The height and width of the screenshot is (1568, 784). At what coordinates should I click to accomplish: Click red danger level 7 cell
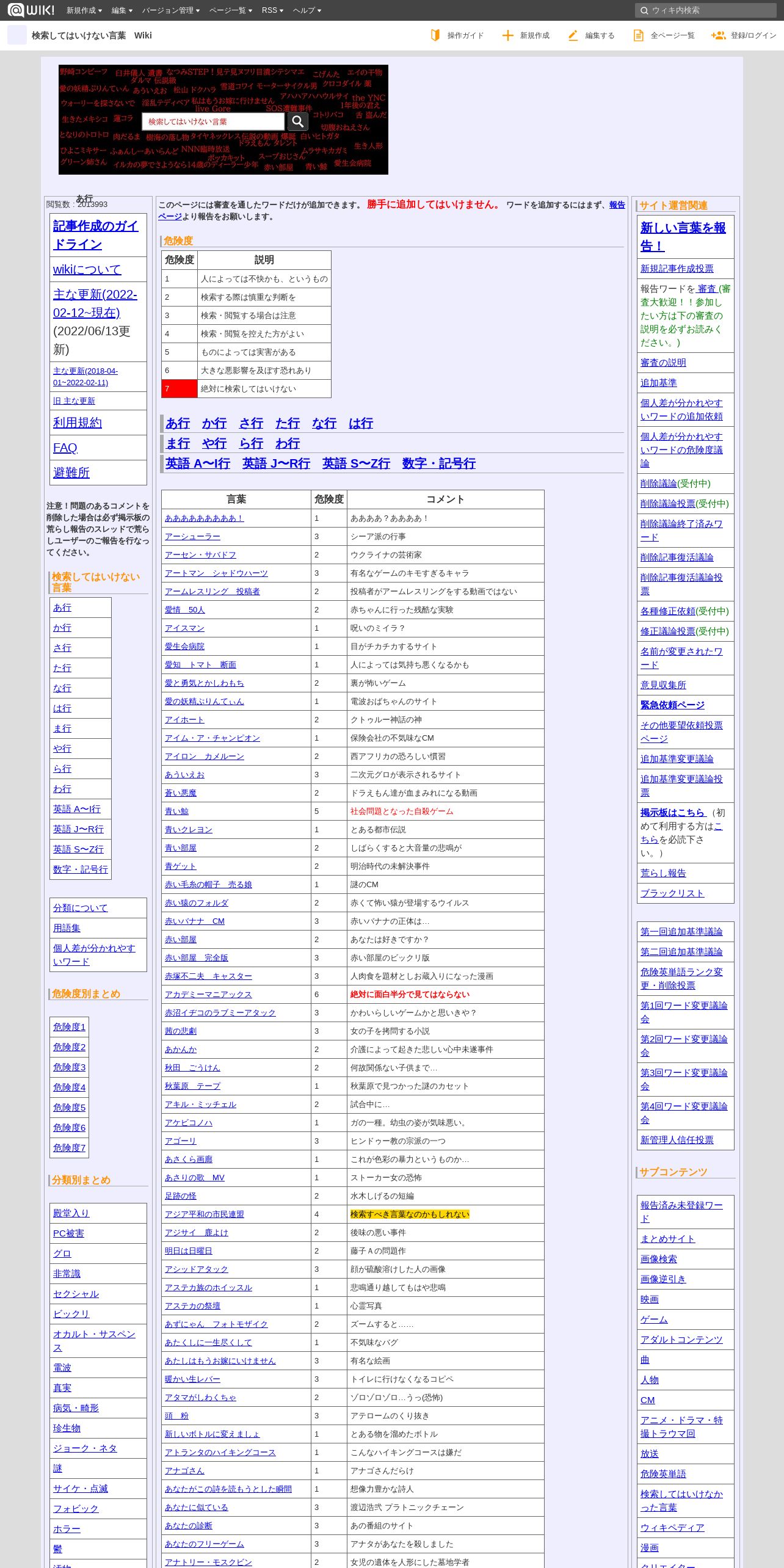point(180,388)
